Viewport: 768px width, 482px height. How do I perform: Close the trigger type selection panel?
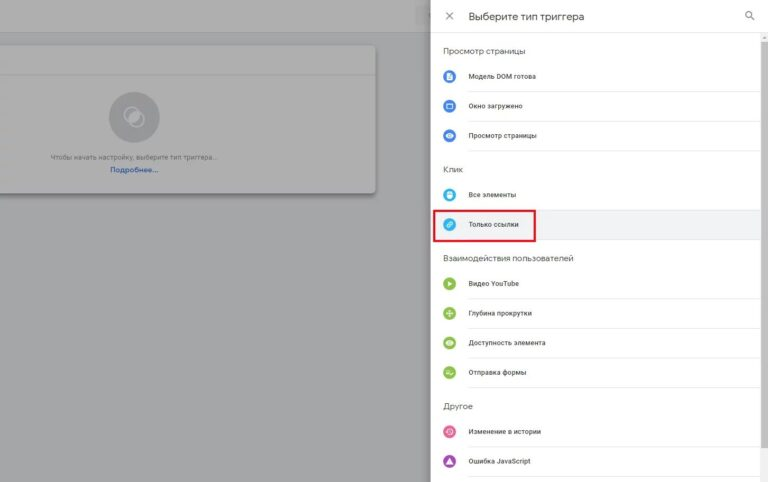click(x=449, y=16)
